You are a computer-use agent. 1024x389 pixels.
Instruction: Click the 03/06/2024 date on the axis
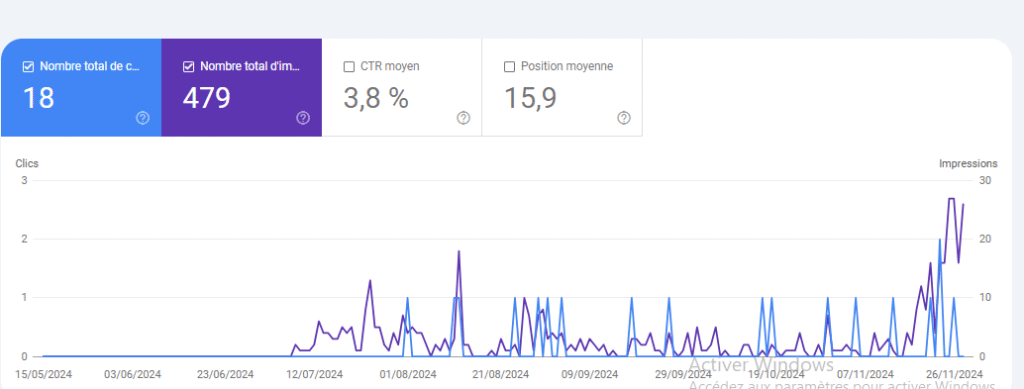(133, 375)
